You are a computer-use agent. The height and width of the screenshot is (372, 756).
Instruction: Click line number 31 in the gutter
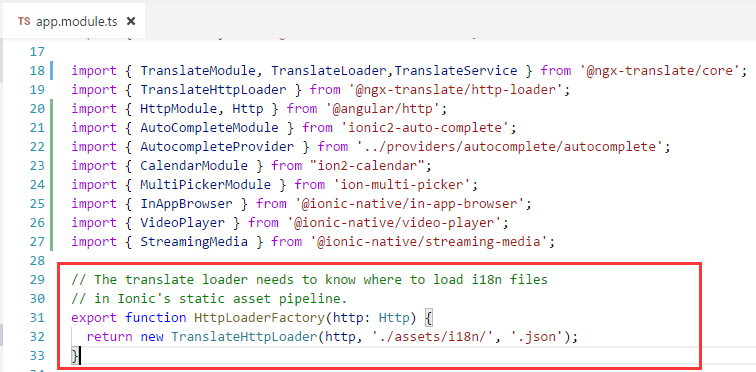37,318
